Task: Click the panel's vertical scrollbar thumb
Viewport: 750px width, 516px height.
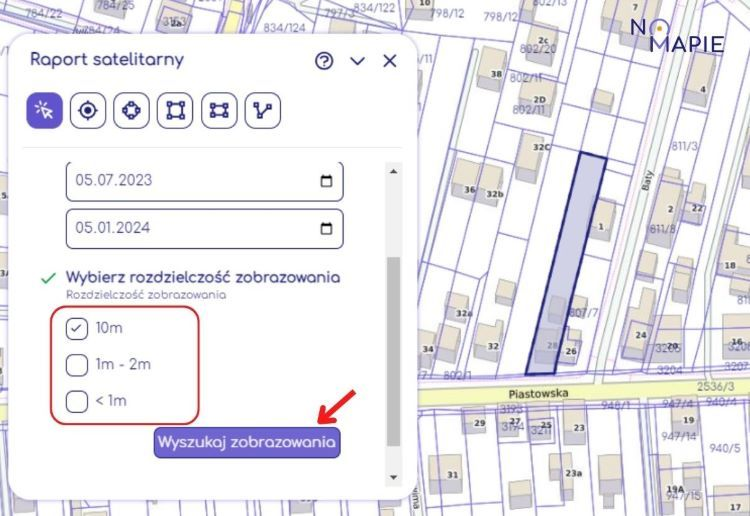Action: 392,350
